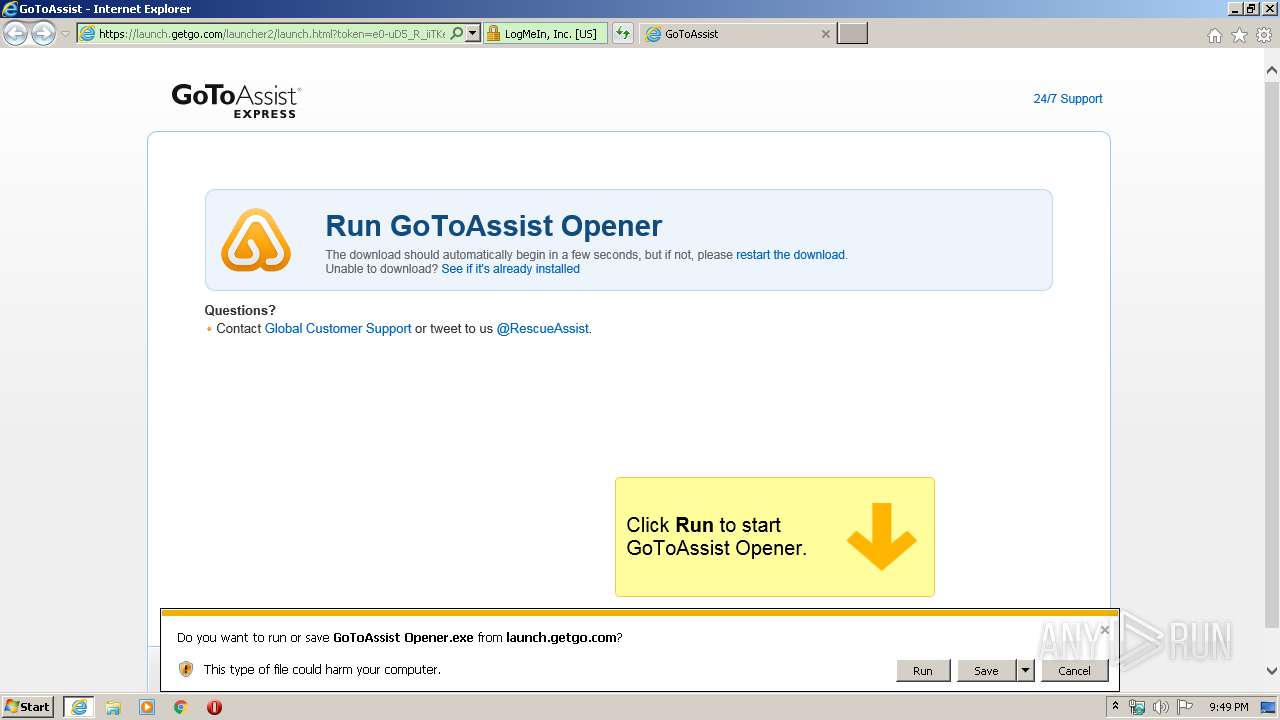The width and height of the screenshot is (1280, 720).
Task: Click the volume speaker tray icon
Action: (1161, 707)
